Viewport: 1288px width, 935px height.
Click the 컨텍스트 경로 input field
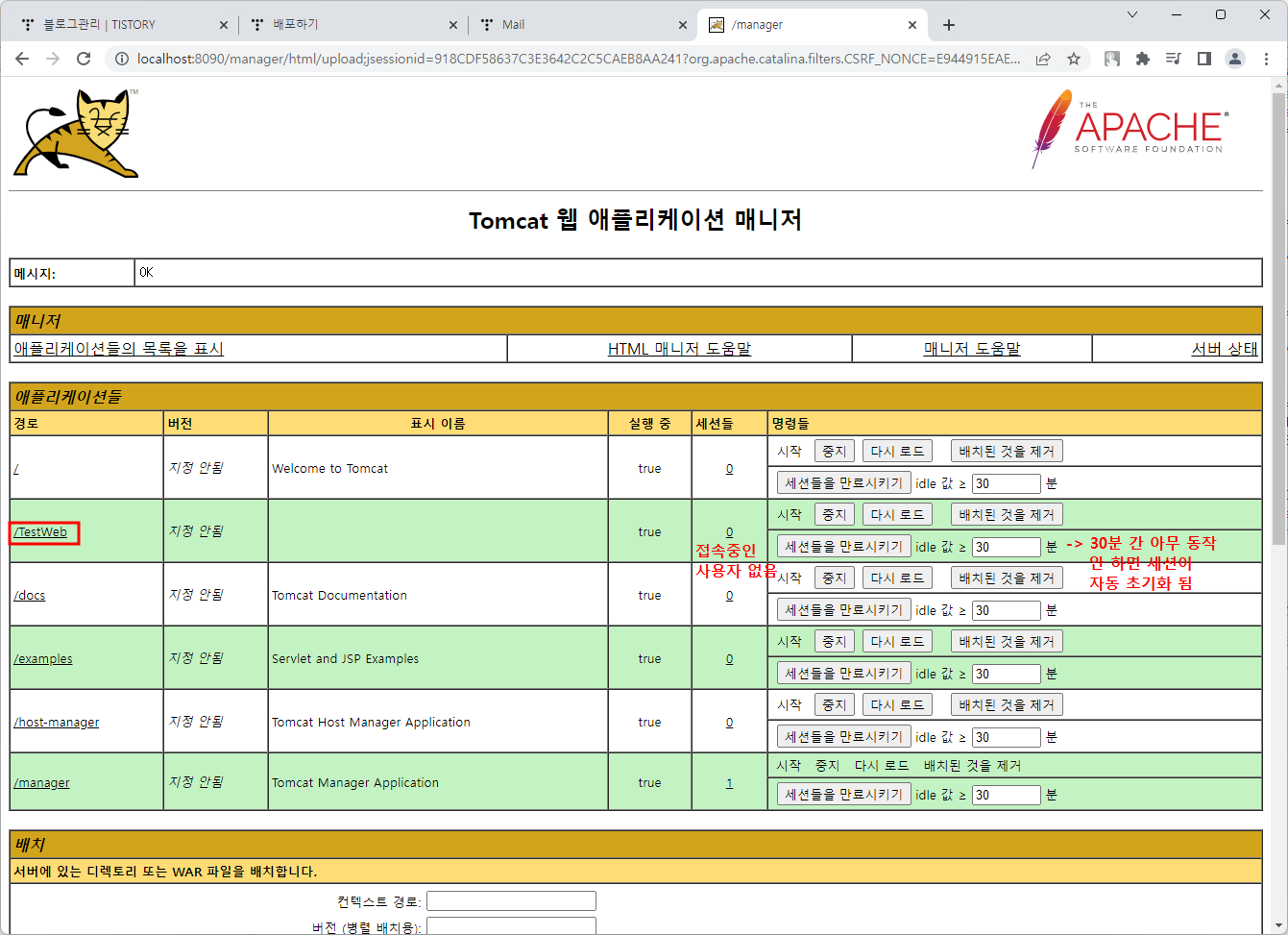click(x=511, y=900)
